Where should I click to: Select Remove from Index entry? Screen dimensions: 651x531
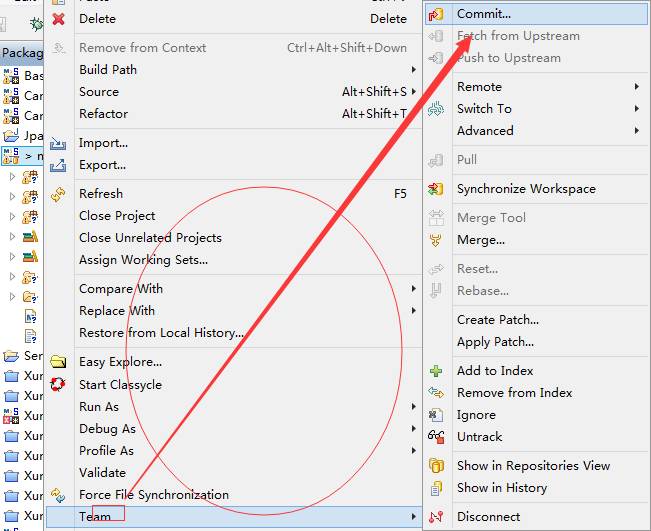536,393
